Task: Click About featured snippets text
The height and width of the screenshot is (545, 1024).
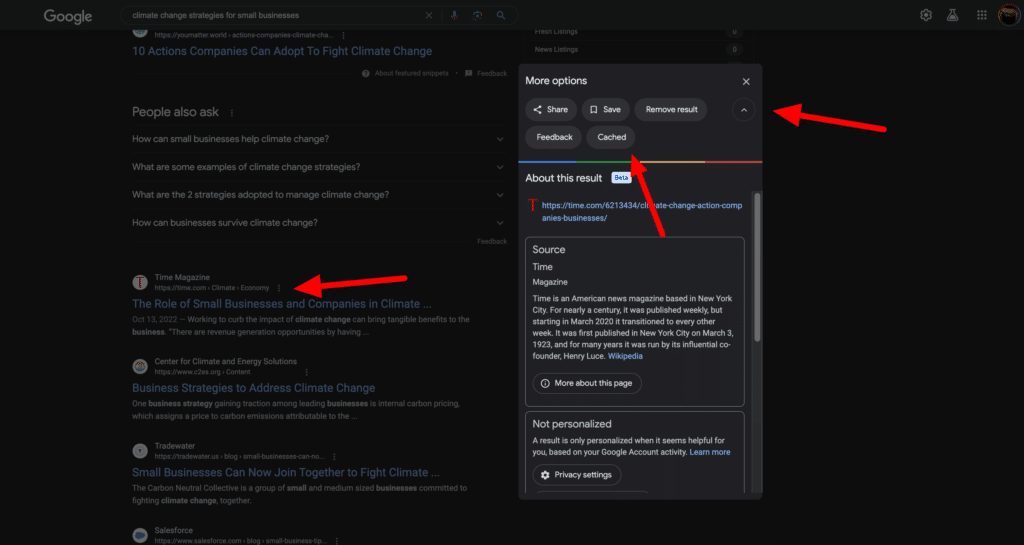Action: (411, 74)
